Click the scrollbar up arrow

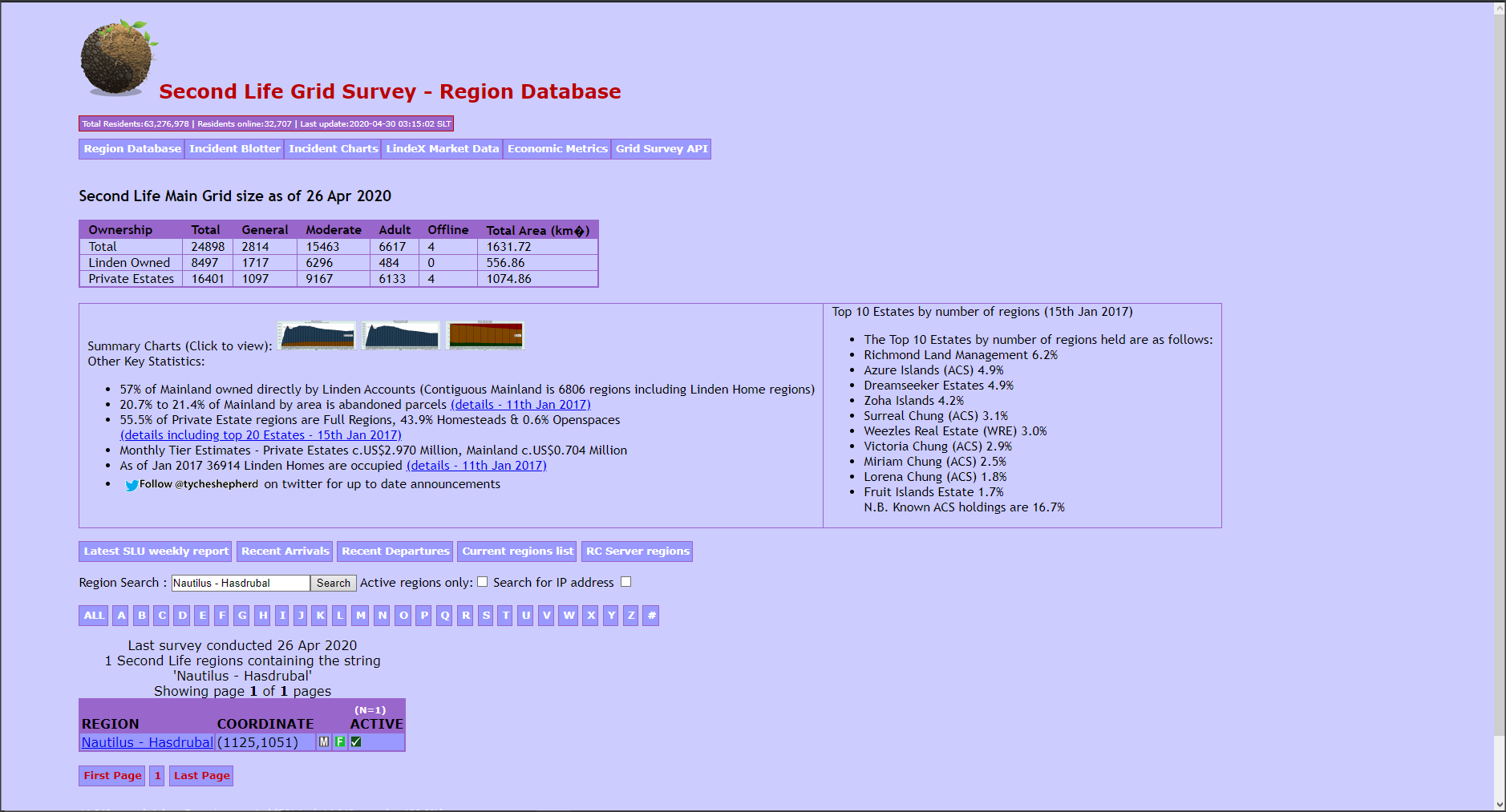[x=1500, y=8]
